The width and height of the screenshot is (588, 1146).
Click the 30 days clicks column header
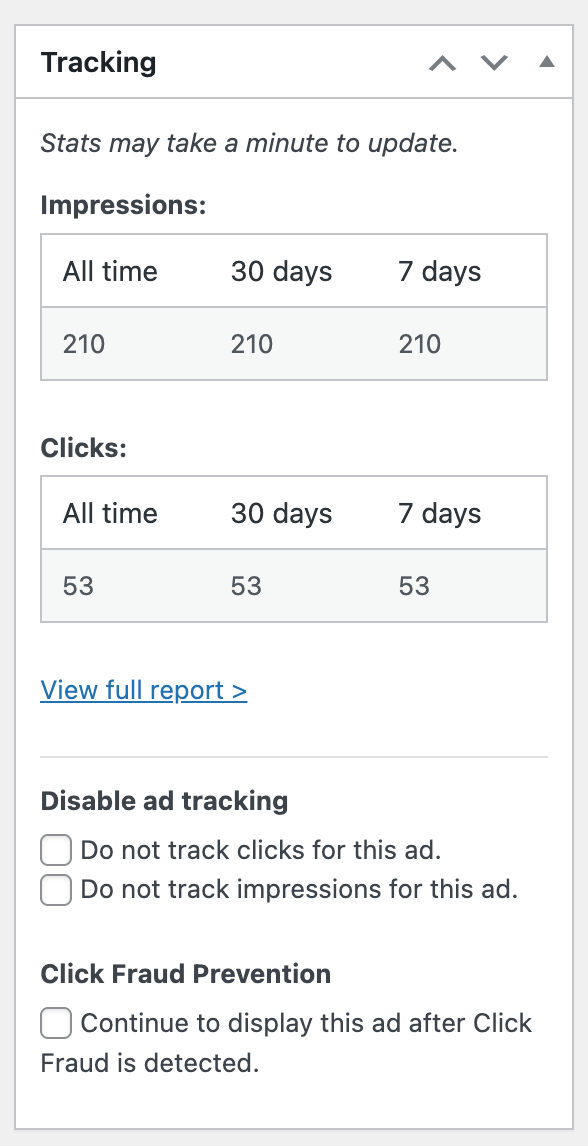pos(281,513)
